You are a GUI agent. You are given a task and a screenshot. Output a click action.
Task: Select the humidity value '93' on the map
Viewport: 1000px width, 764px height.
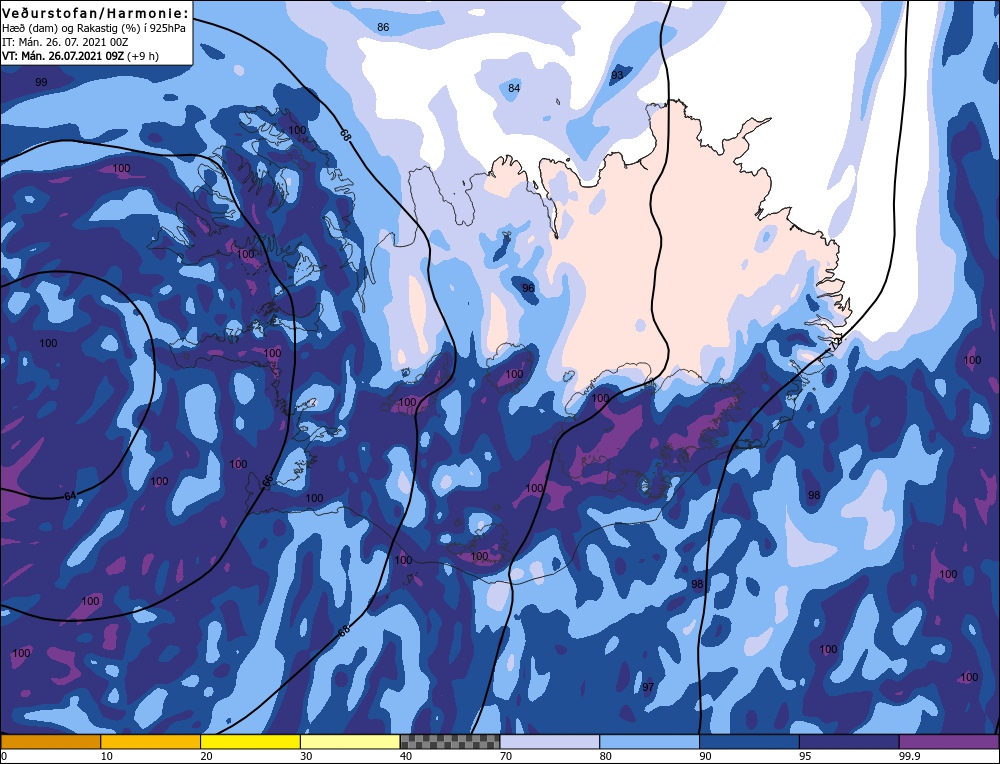coord(617,75)
